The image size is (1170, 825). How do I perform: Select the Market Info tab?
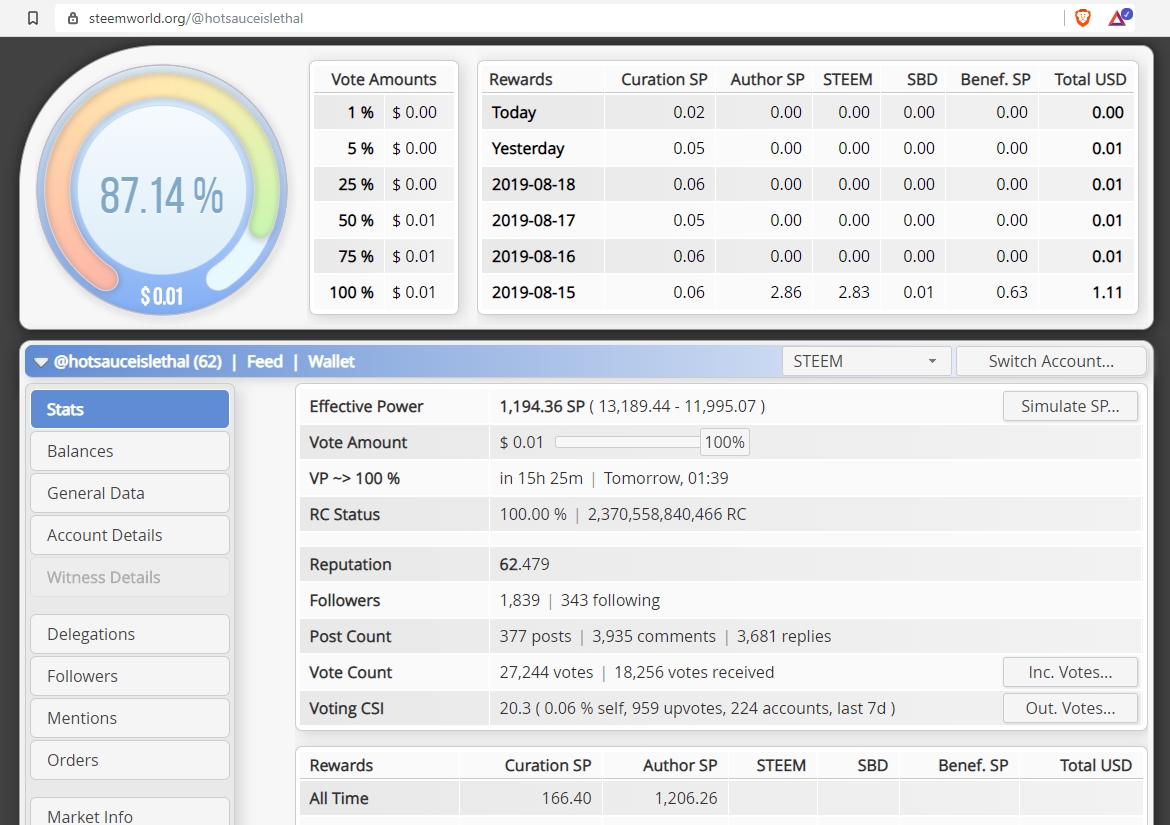pos(130,813)
